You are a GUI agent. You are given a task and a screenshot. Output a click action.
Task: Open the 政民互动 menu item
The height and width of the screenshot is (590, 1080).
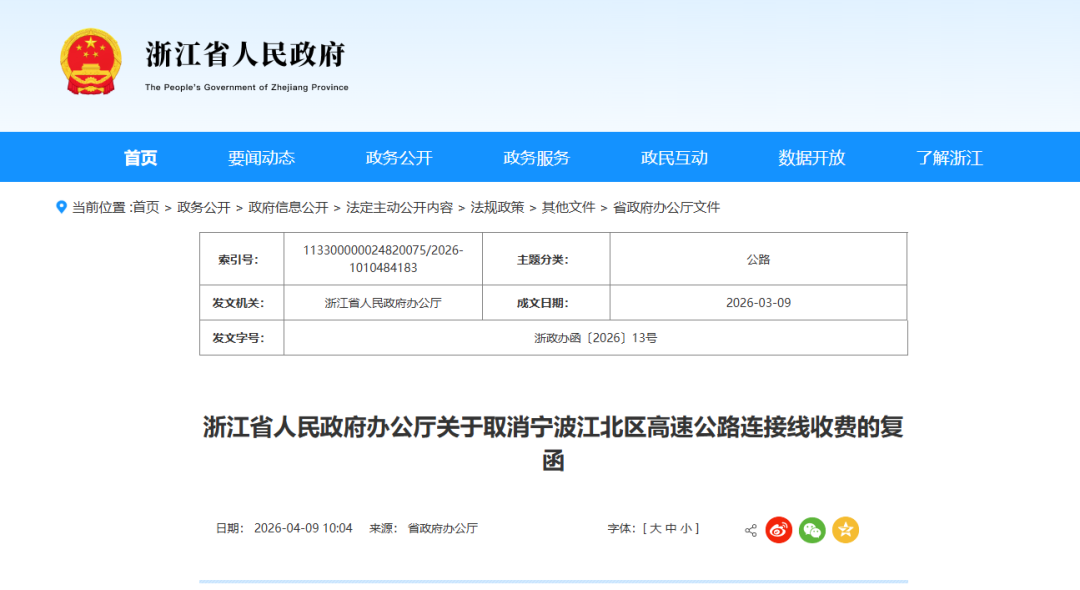(674, 157)
